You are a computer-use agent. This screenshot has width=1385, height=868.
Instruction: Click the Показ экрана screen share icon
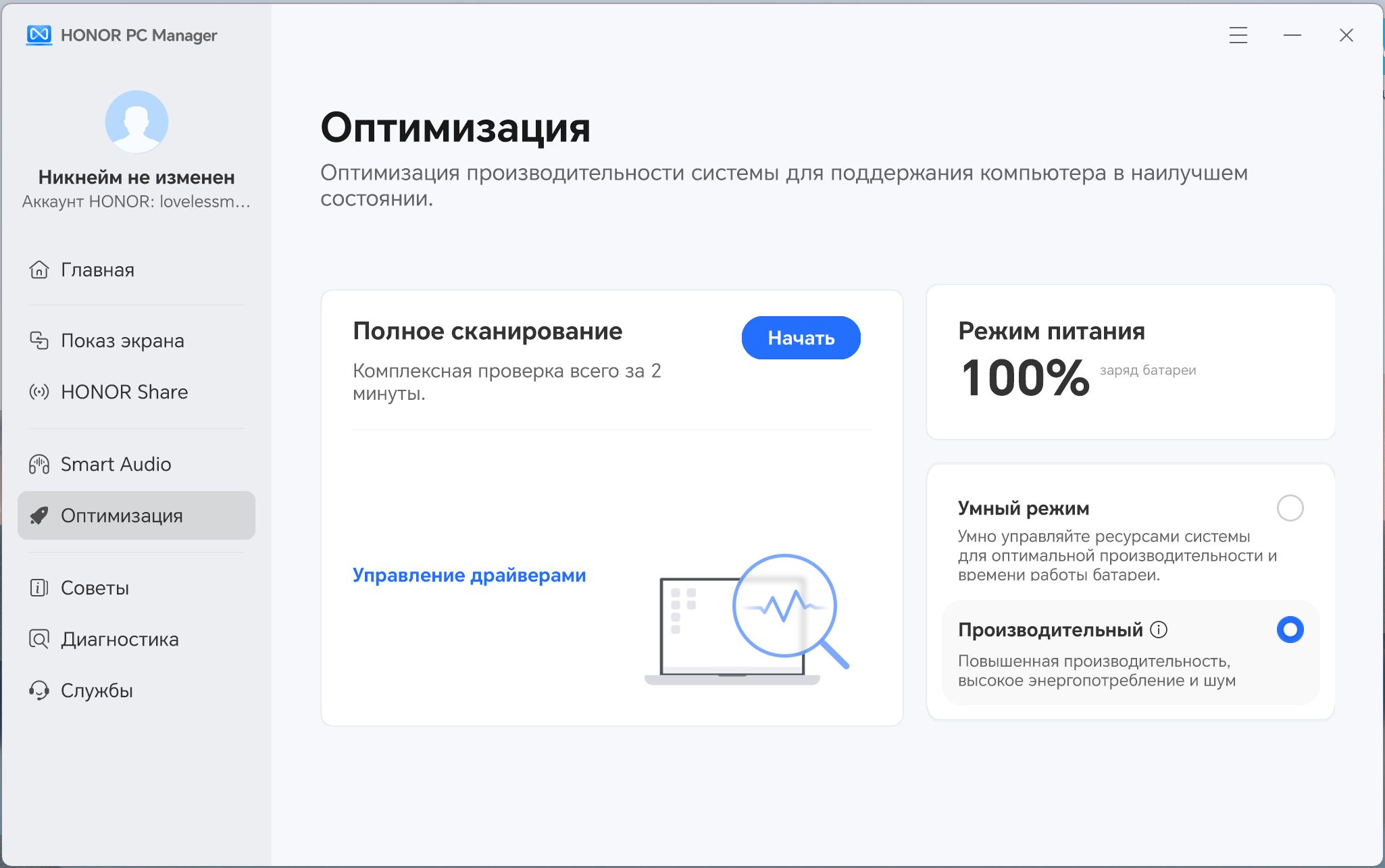tap(39, 340)
